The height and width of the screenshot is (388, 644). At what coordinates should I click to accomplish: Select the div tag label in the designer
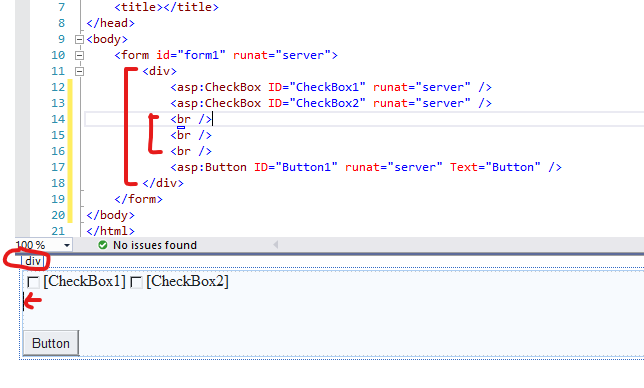33,261
